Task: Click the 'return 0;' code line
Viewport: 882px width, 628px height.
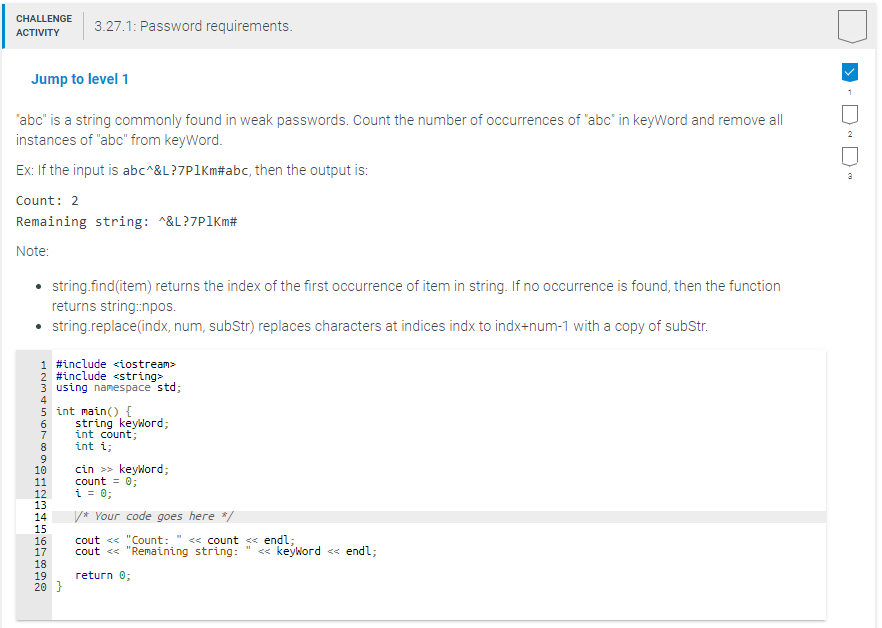Action: click(x=103, y=575)
